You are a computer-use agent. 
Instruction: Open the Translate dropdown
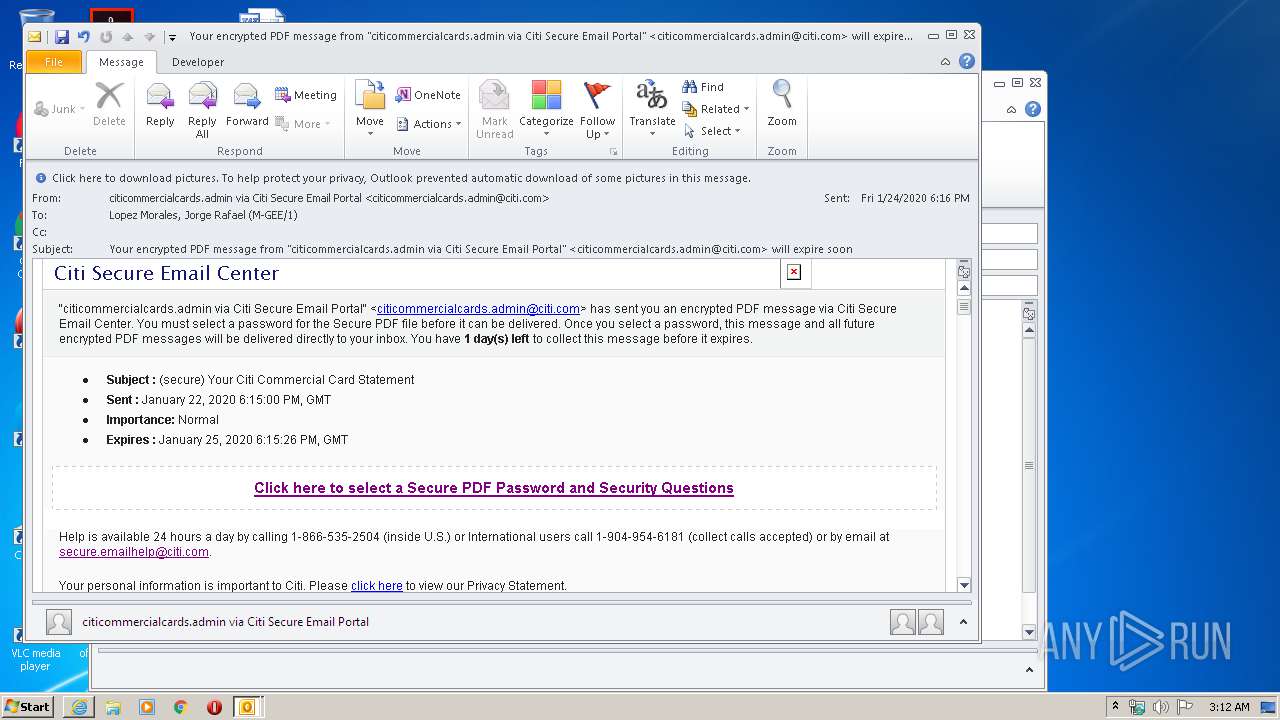tap(652, 109)
